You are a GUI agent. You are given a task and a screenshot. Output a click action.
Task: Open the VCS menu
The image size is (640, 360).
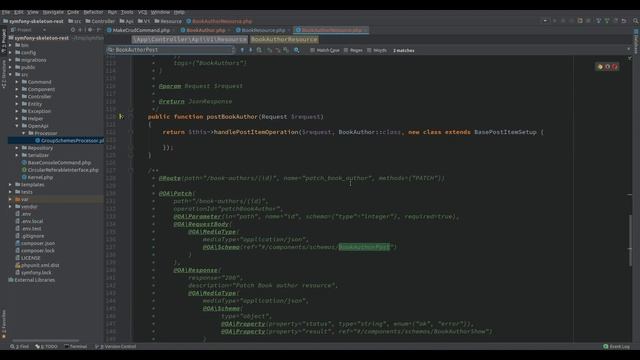pyautogui.click(x=142, y=12)
